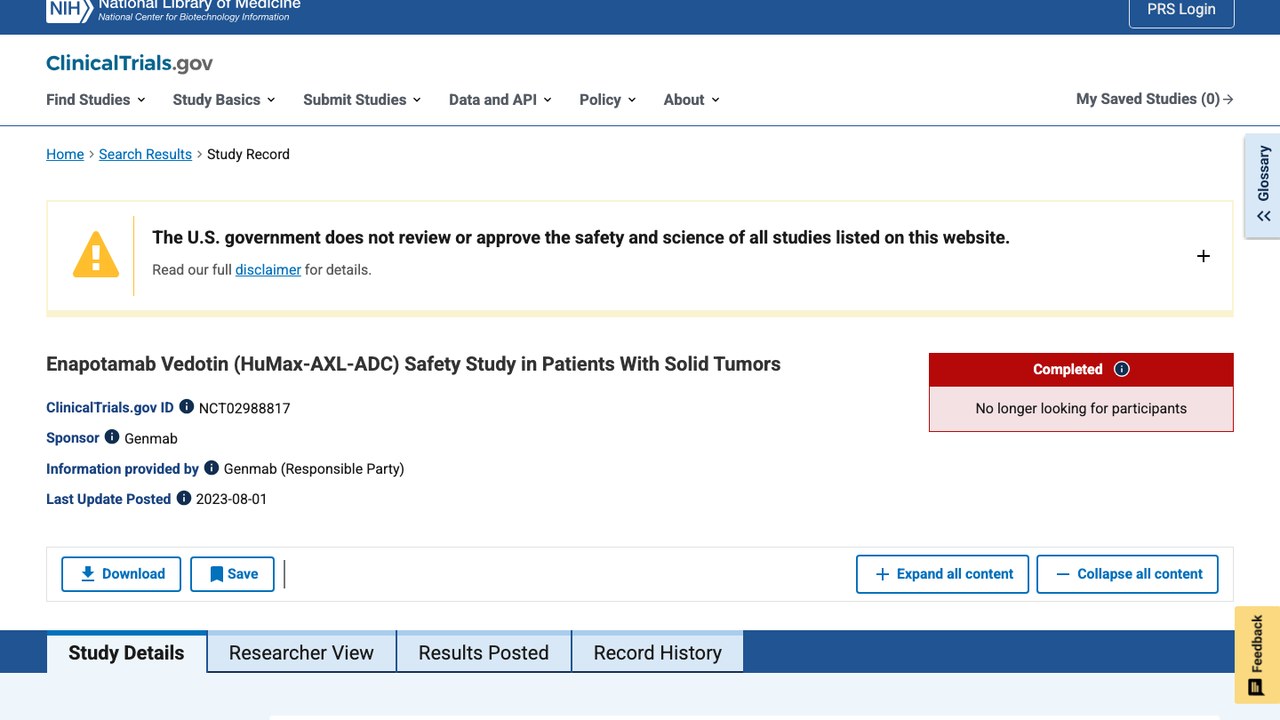This screenshot has width=1280, height=720.
Task: Click info icon beside Last Update Posted
Action: pos(184,498)
